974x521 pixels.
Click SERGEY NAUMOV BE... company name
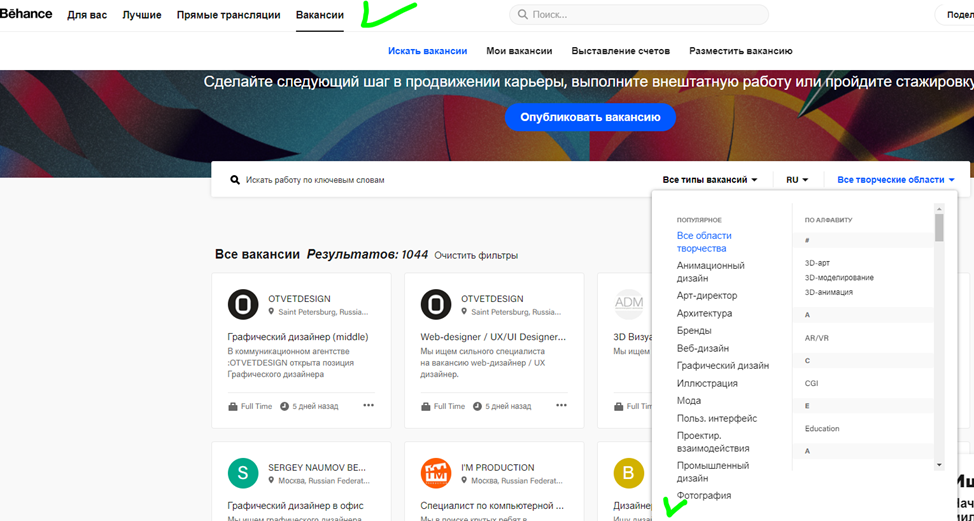tap(317, 468)
